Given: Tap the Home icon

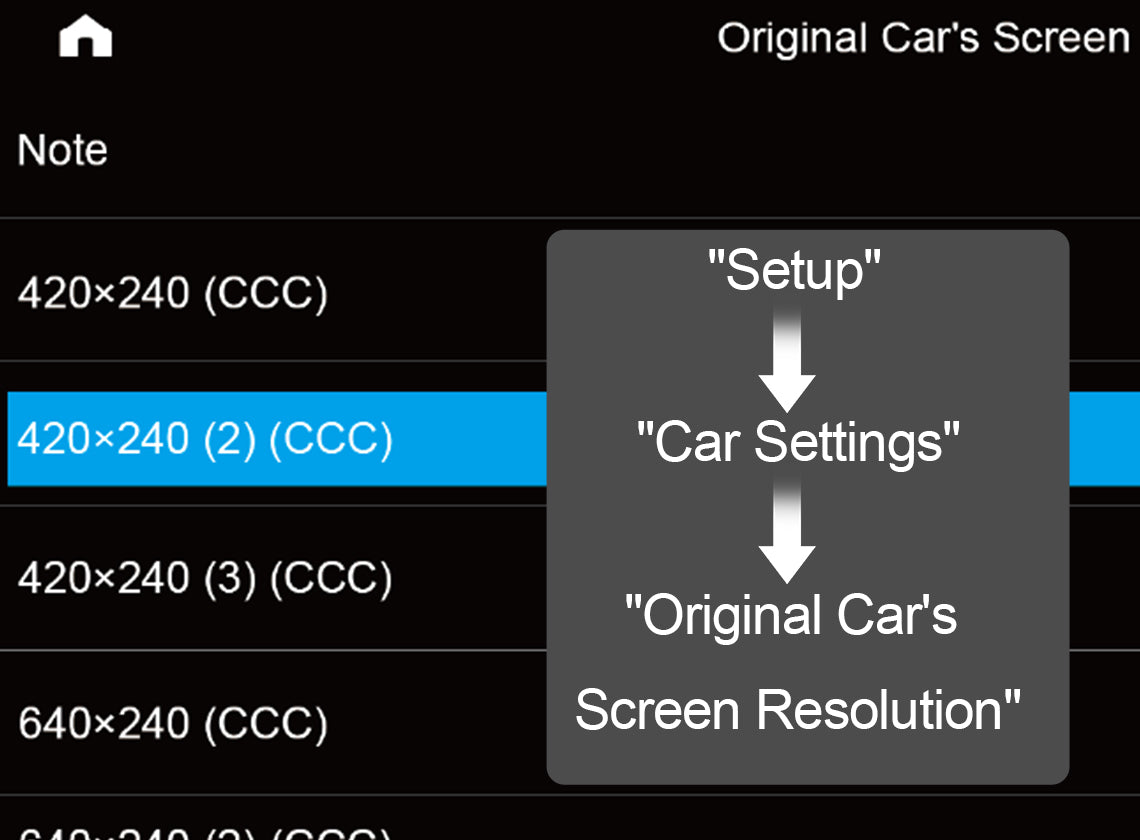Looking at the screenshot, I should pos(86,38).
